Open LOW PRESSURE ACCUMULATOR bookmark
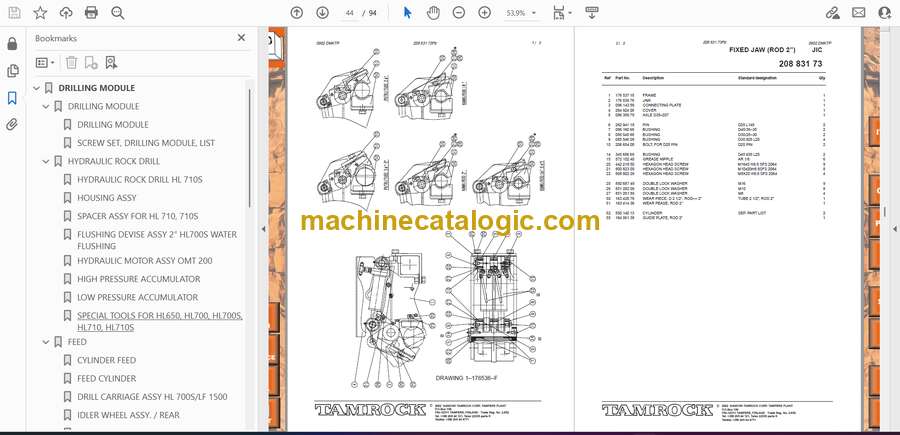The width and height of the screenshot is (900, 435). tap(137, 297)
